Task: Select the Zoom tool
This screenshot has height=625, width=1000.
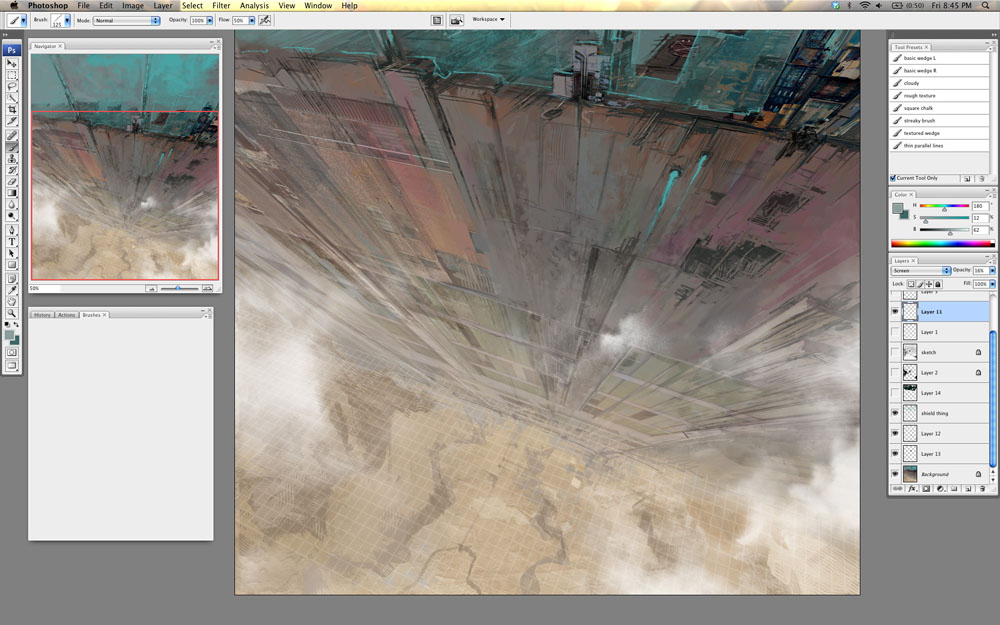Action: pyautogui.click(x=11, y=312)
